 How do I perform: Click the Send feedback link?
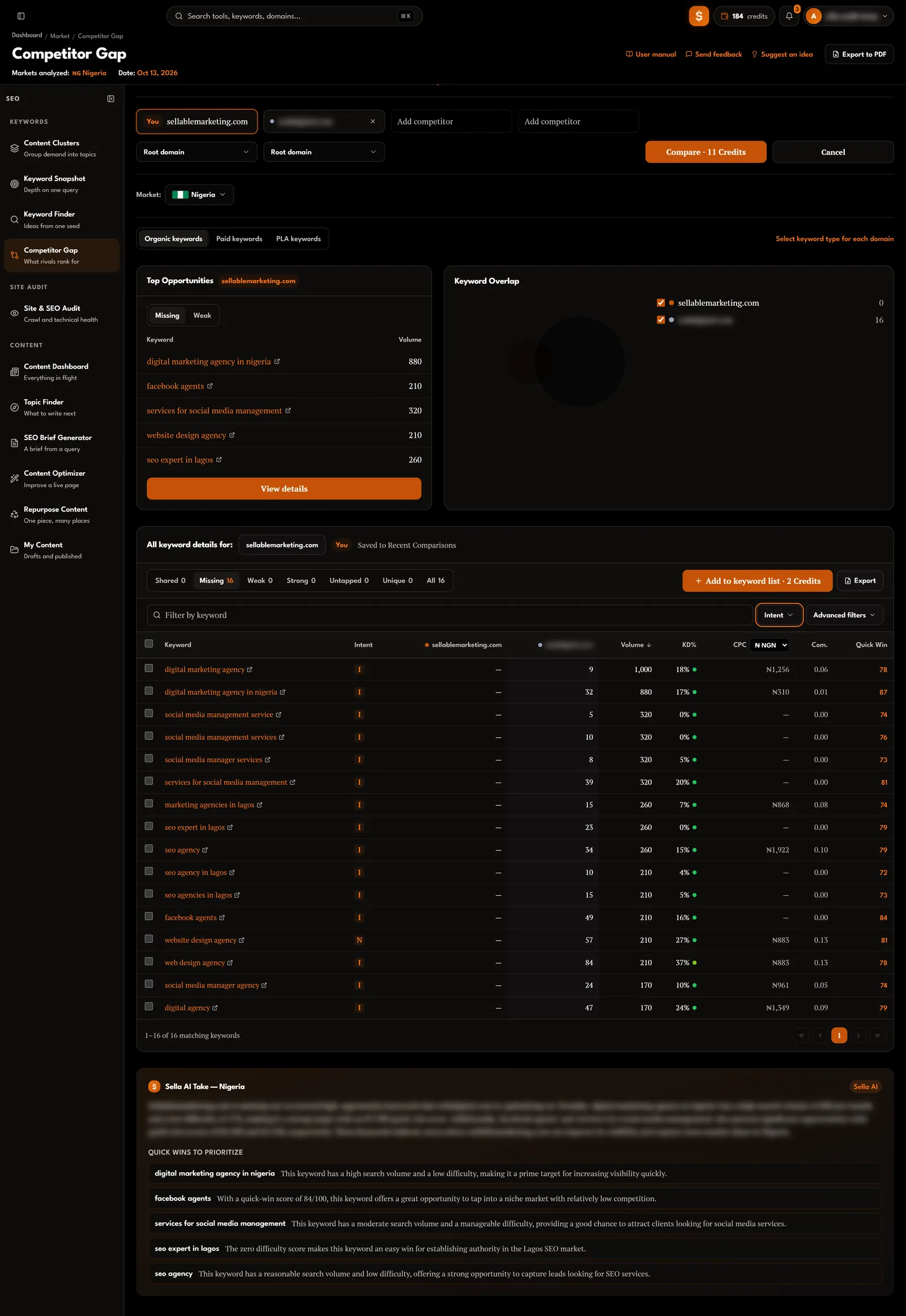(x=713, y=54)
